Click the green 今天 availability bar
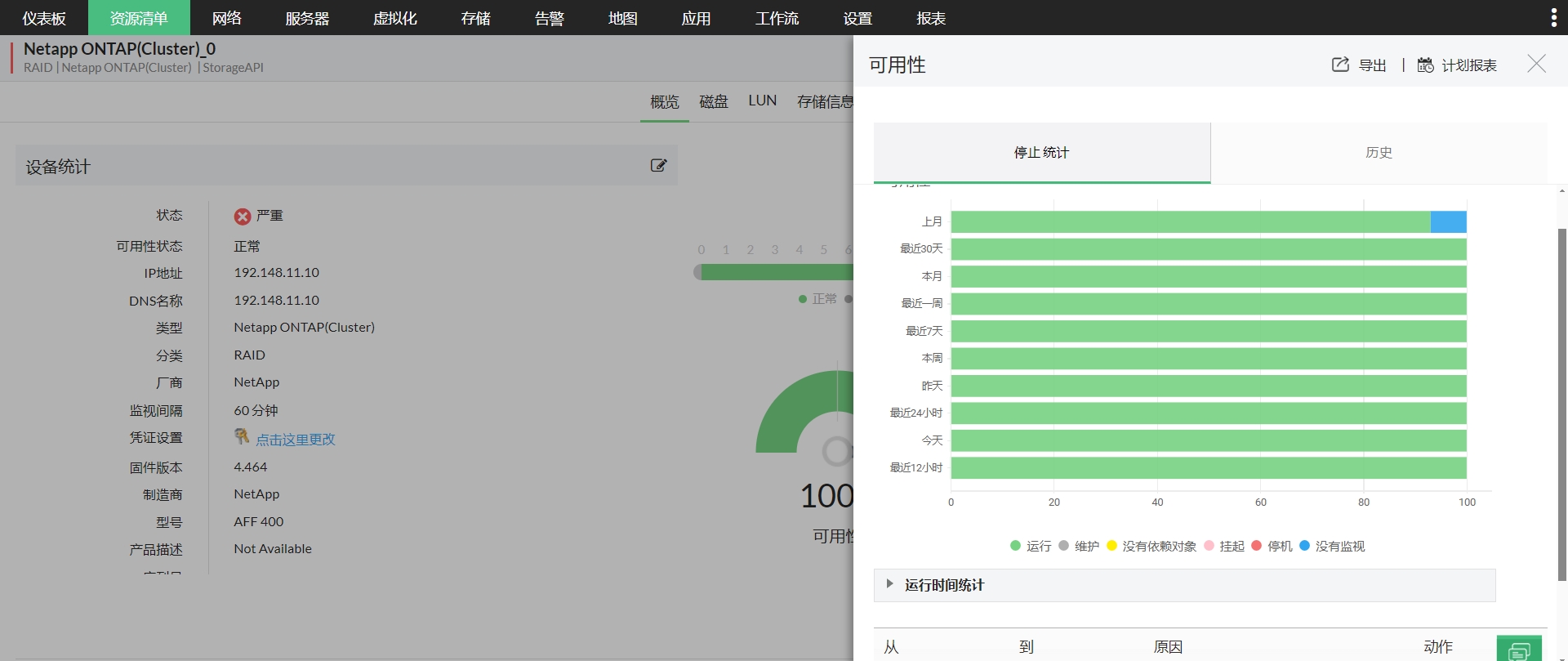 (x=1209, y=440)
